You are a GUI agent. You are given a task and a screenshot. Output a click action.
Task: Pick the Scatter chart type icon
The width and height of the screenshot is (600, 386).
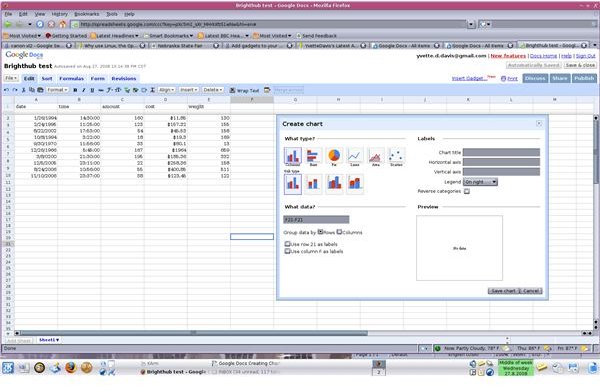point(396,156)
